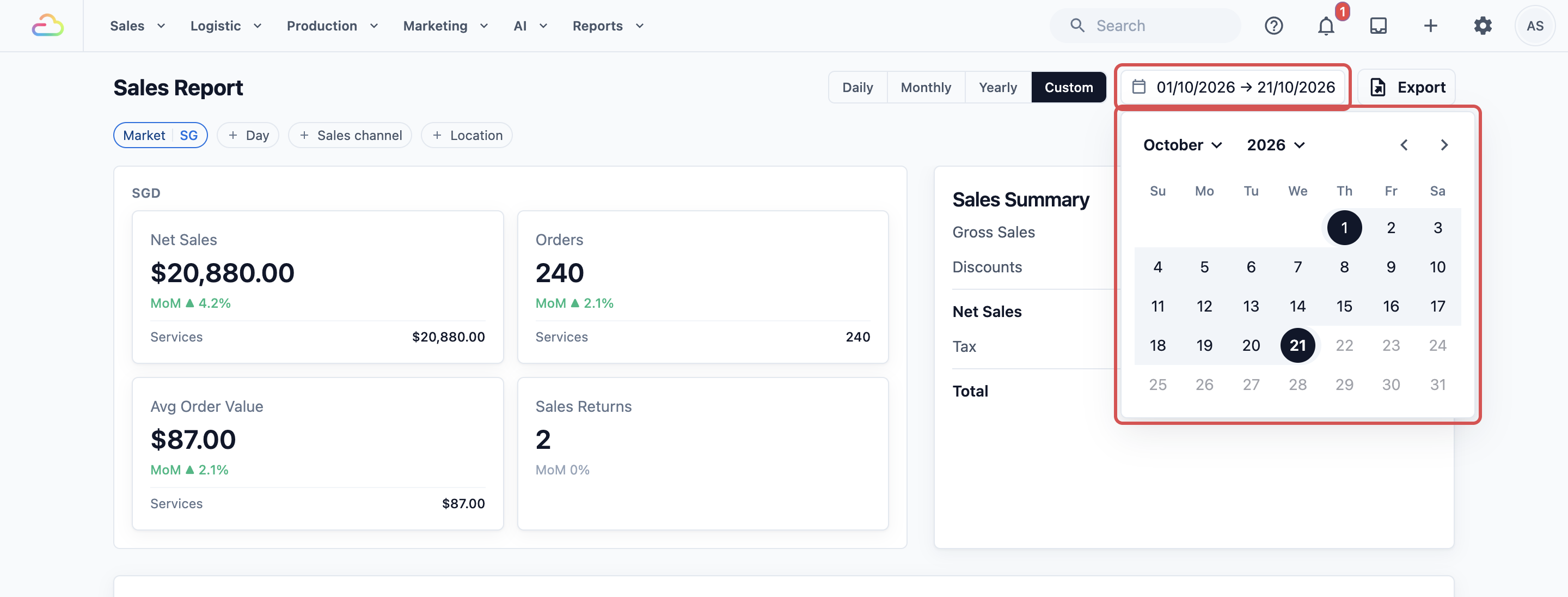Switch to Daily view

[857, 87]
